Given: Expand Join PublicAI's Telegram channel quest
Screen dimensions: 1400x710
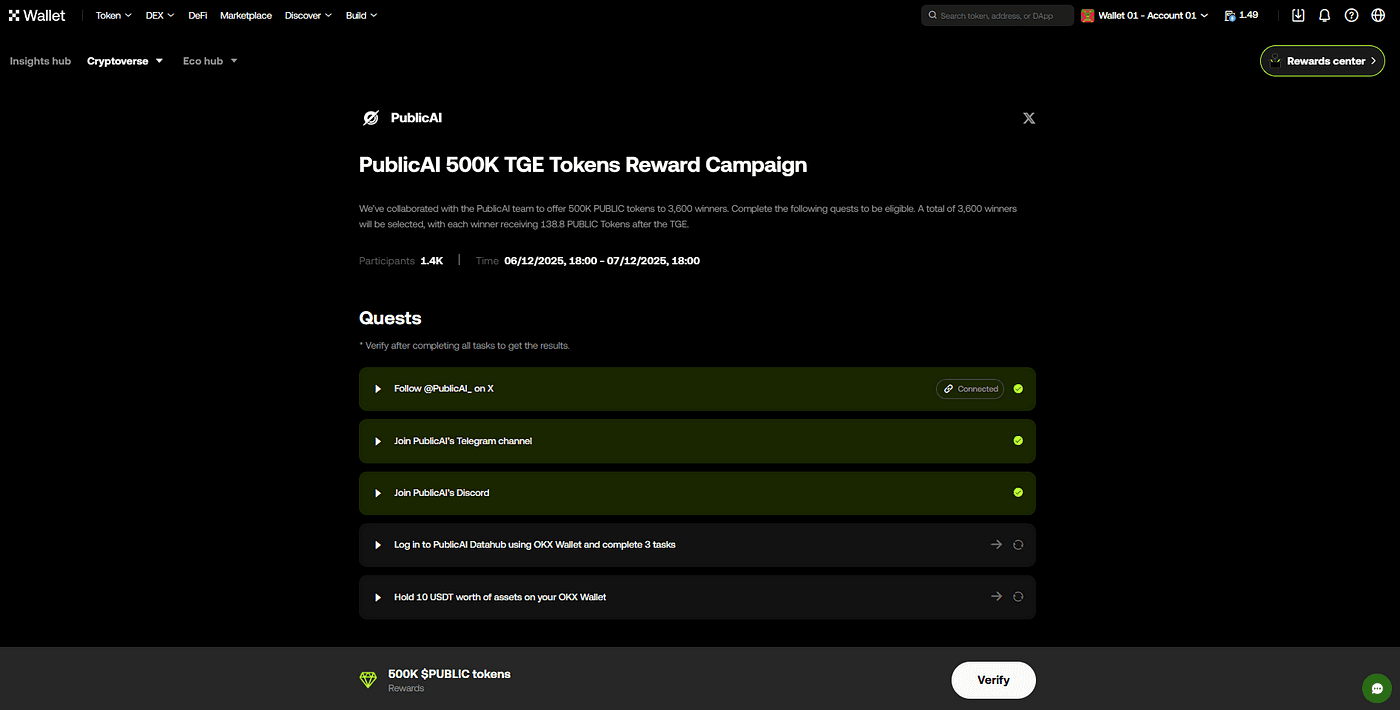Looking at the screenshot, I should coord(697,441).
